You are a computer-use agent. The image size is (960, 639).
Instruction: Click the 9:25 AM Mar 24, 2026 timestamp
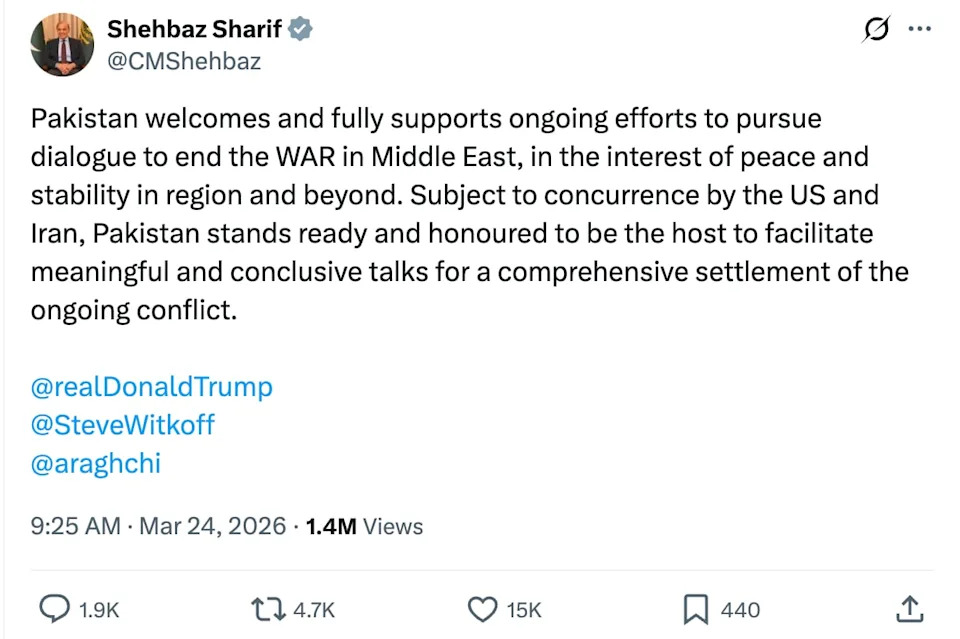point(158,526)
